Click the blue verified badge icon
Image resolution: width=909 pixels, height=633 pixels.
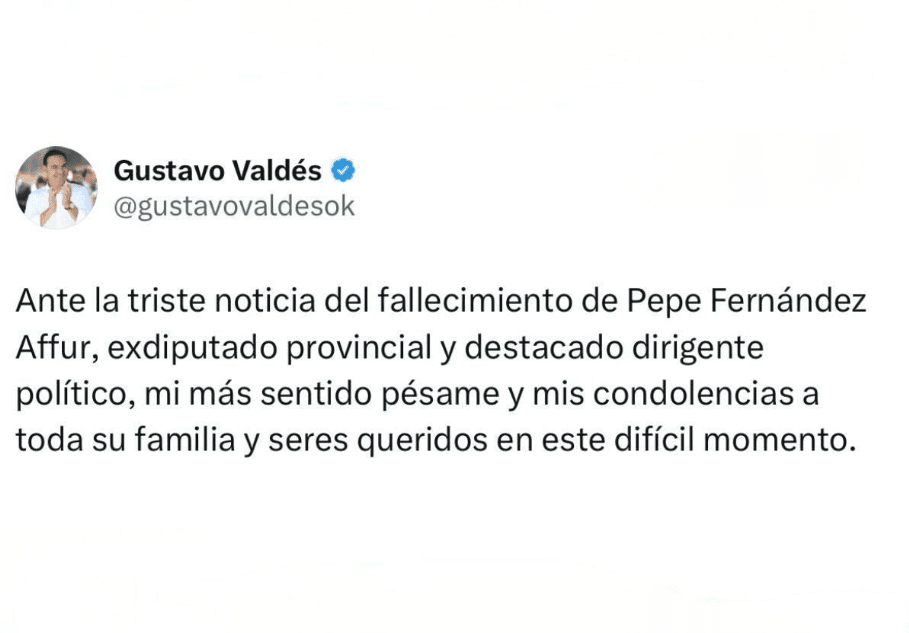[x=343, y=170]
